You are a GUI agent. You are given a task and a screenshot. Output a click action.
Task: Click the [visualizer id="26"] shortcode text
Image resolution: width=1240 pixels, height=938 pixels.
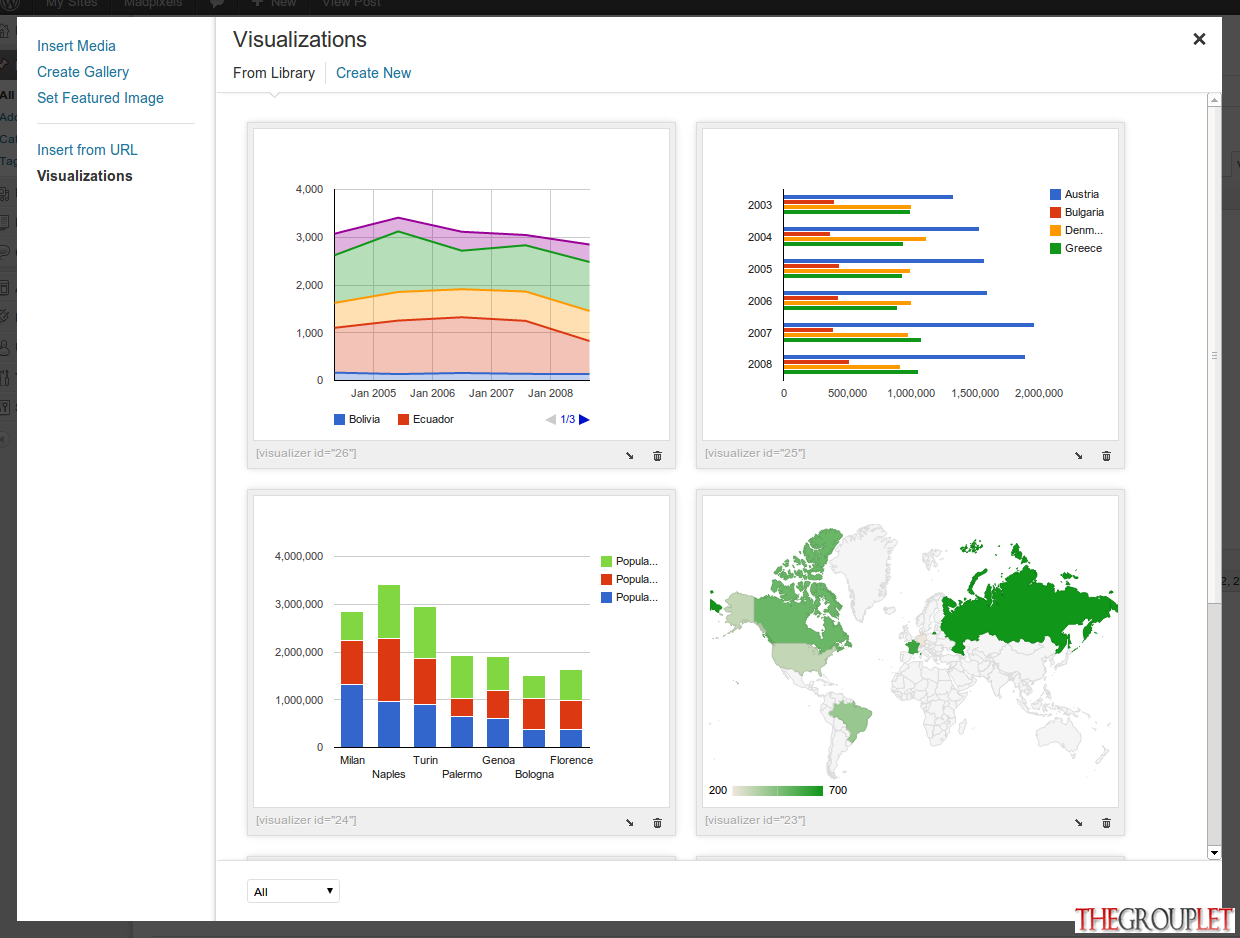click(306, 453)
